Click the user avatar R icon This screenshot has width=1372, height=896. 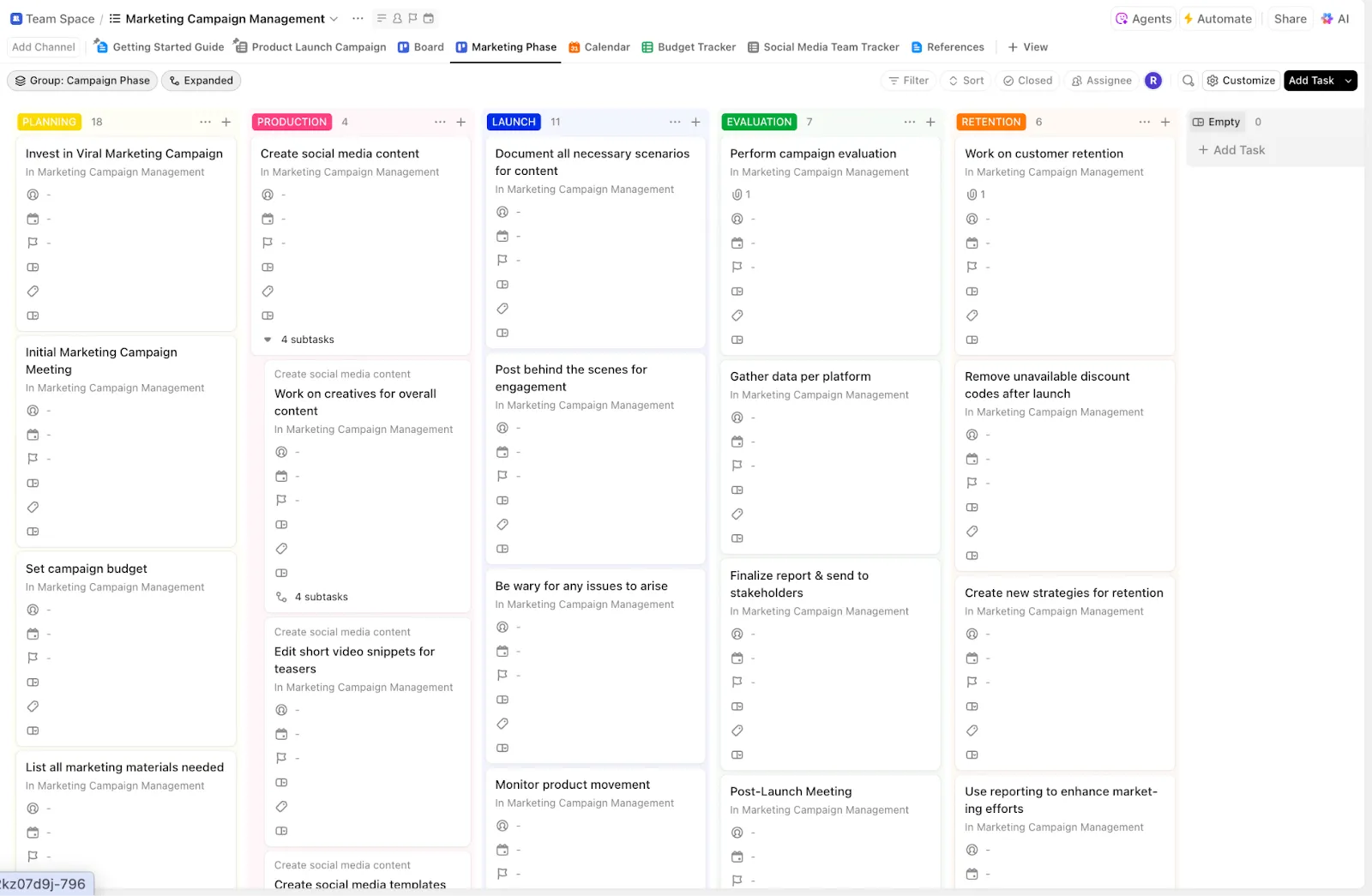[x=1153, y=81]
